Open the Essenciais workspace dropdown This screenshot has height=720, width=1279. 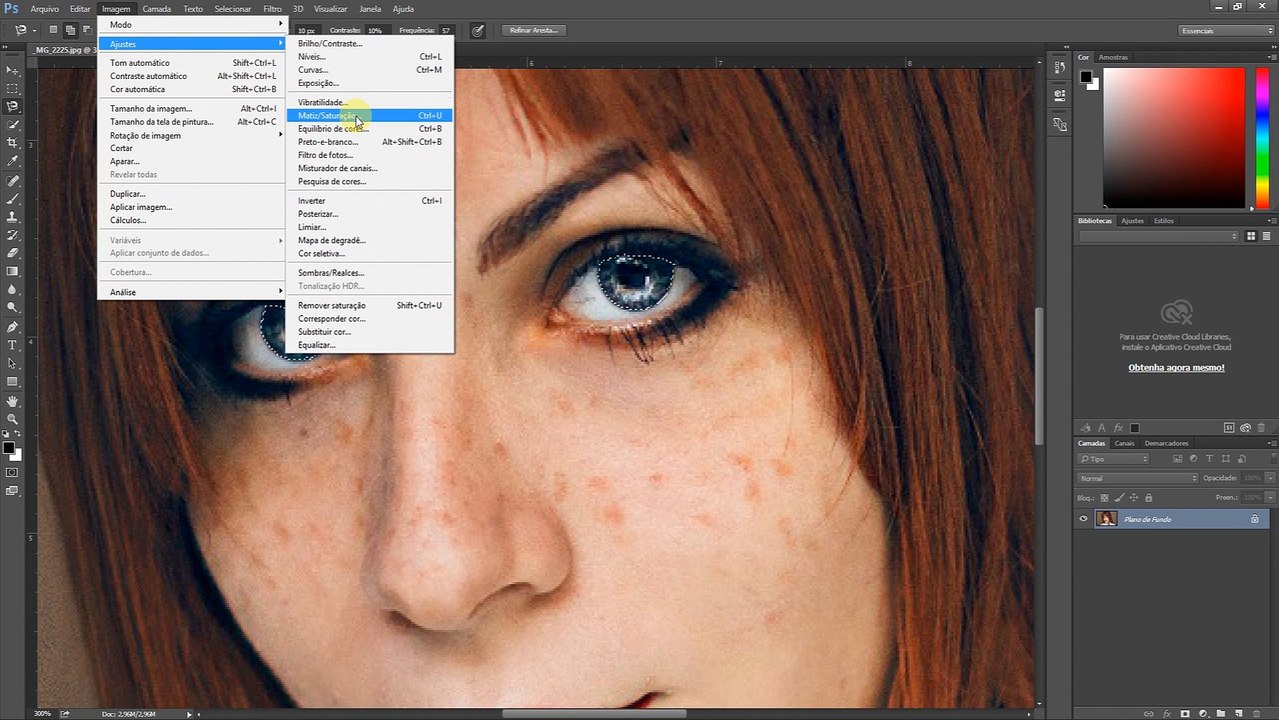click(x=1224, y=31)
